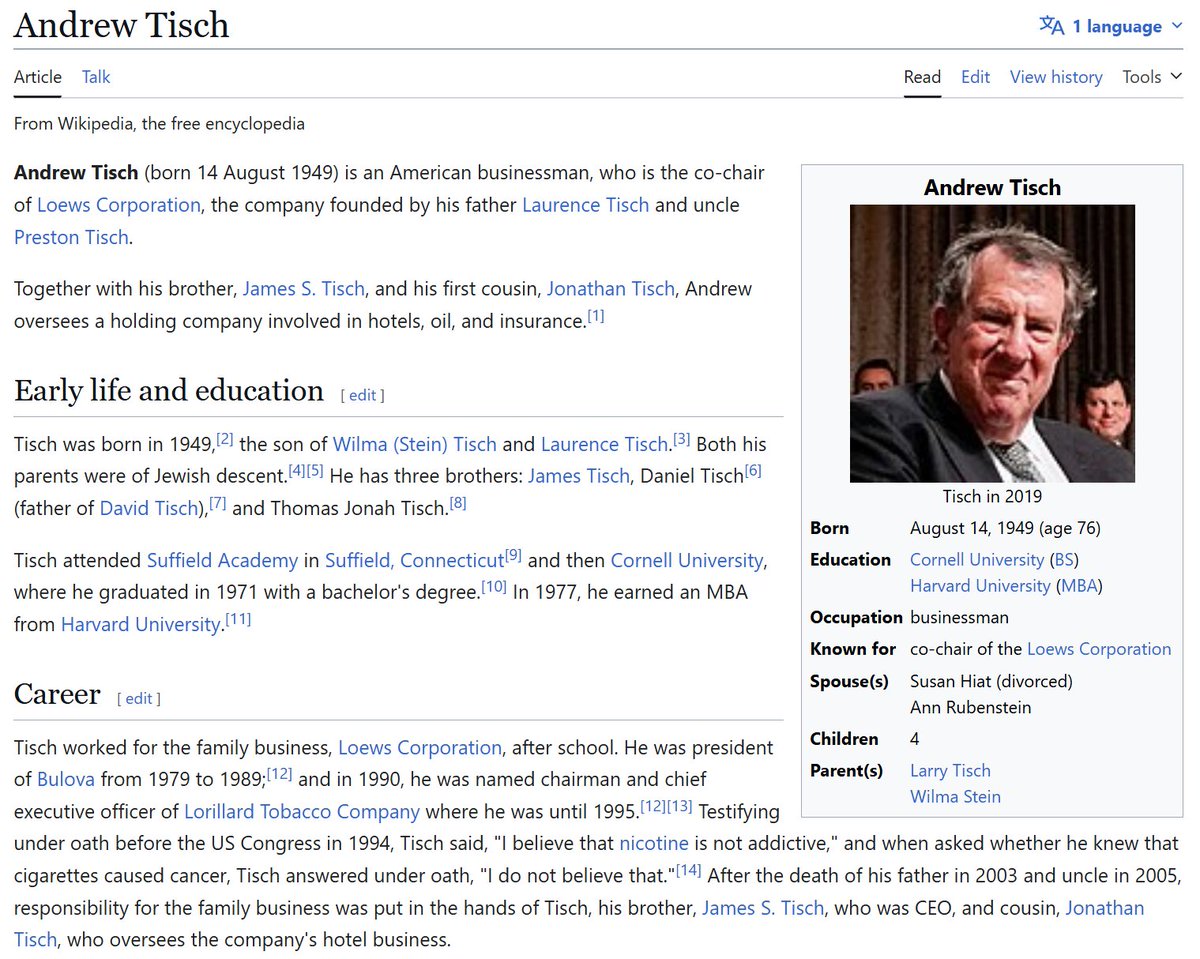Switch to the Talk tab
This screenshot has height=959, width=1200.
96,77
